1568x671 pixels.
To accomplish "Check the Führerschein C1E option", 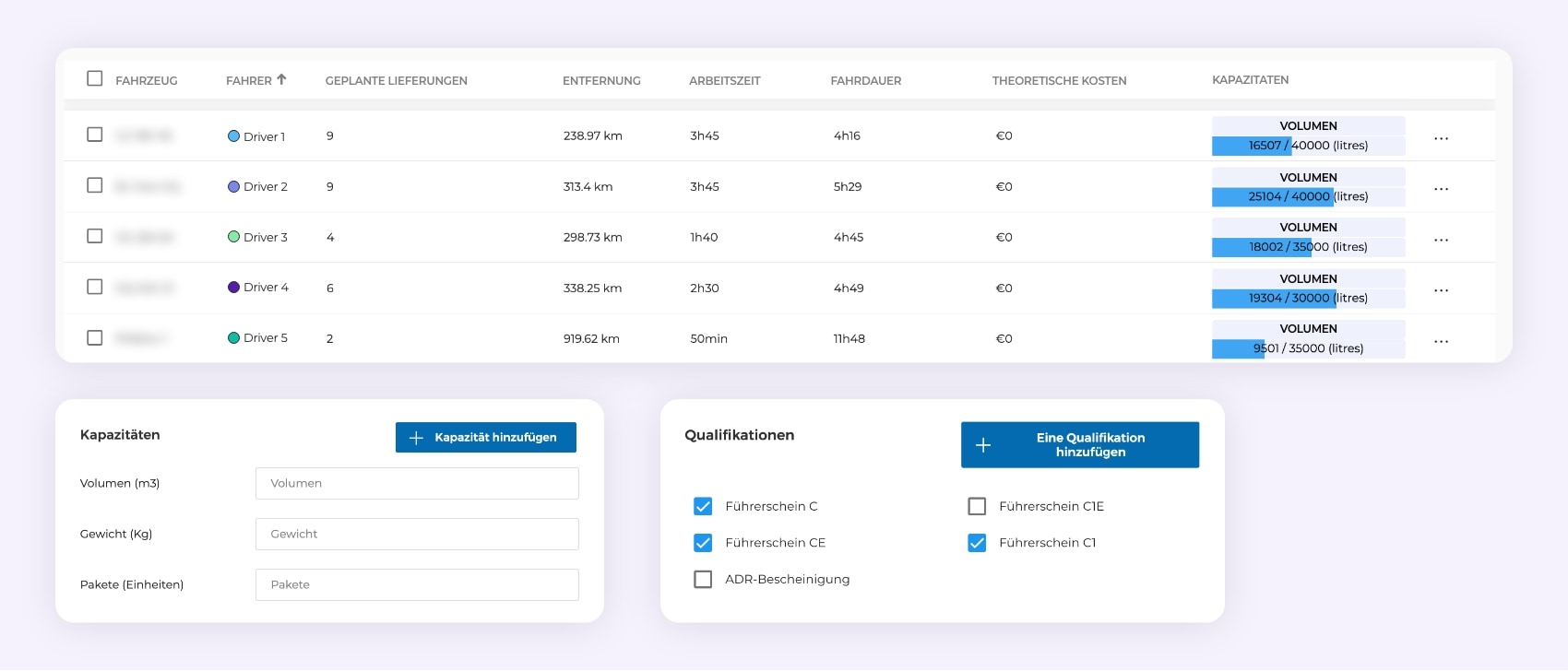I will [977, 506].
